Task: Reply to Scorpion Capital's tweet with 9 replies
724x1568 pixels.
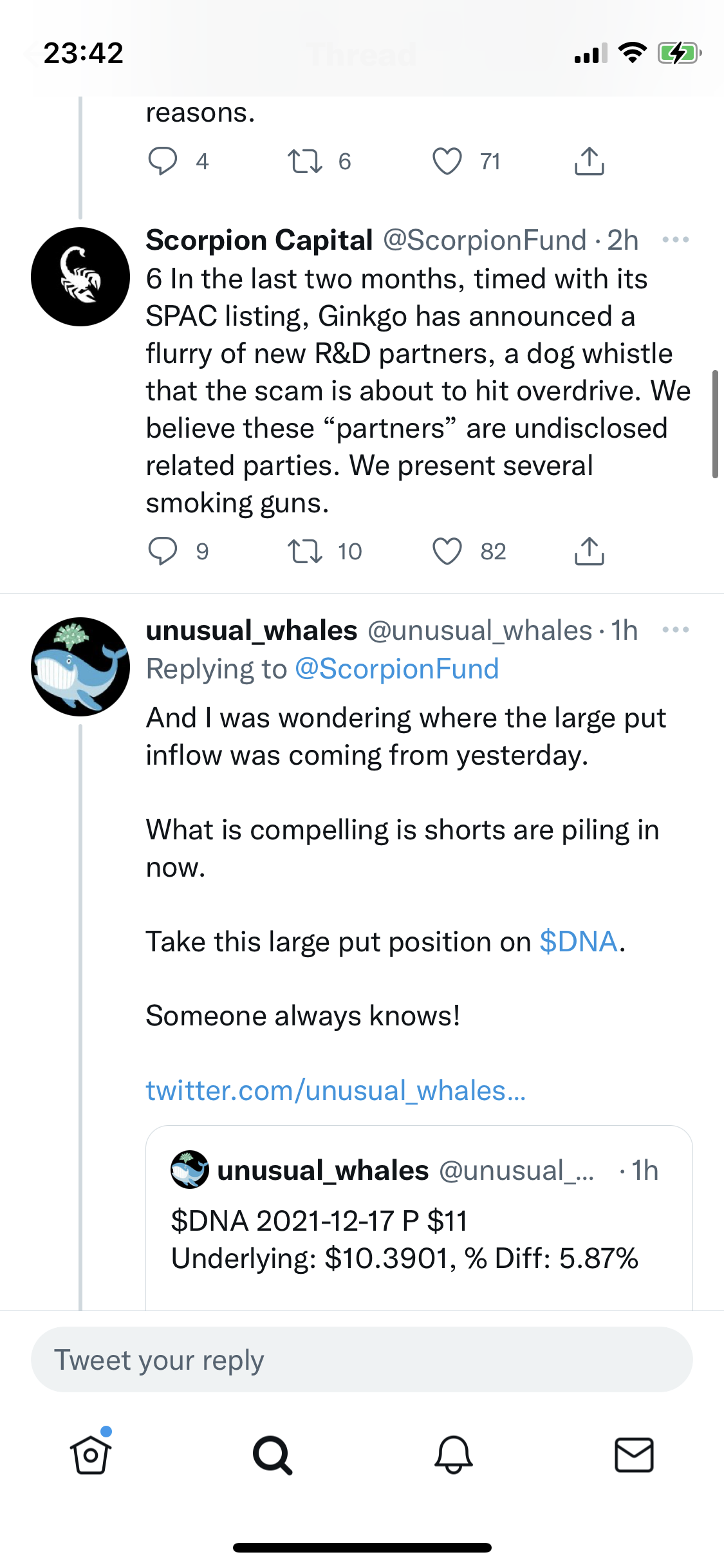Action: click(x=163, y=552)
